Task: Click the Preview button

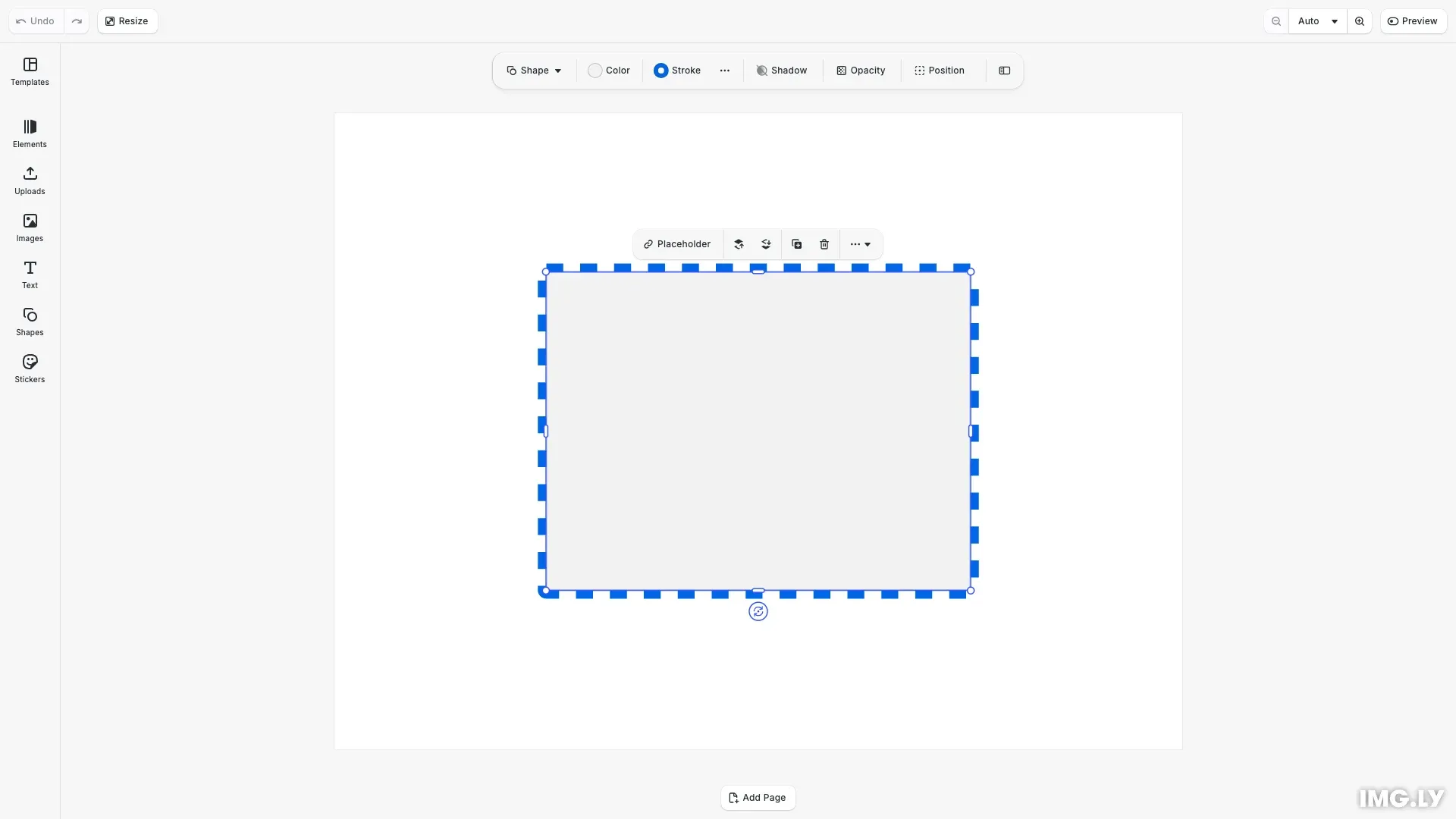Action: point(1414,20)
